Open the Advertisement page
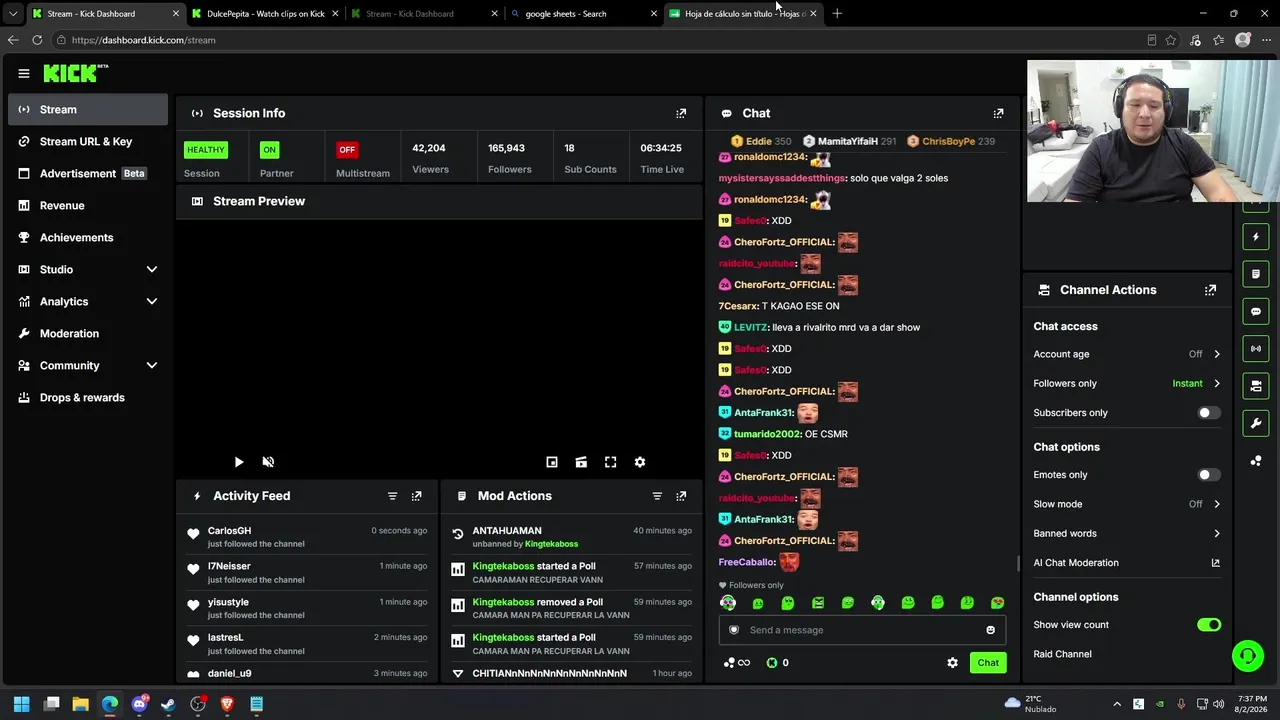 tap(88, 173)
